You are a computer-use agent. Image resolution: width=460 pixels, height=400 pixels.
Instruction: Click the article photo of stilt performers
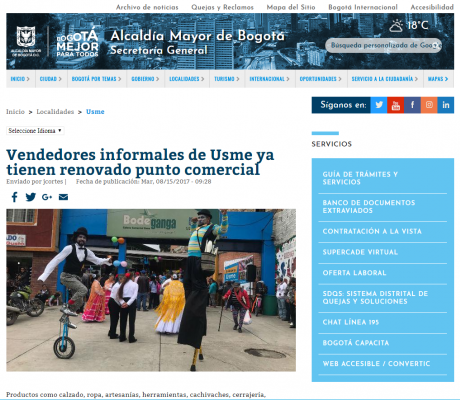(x=151, y=290)
